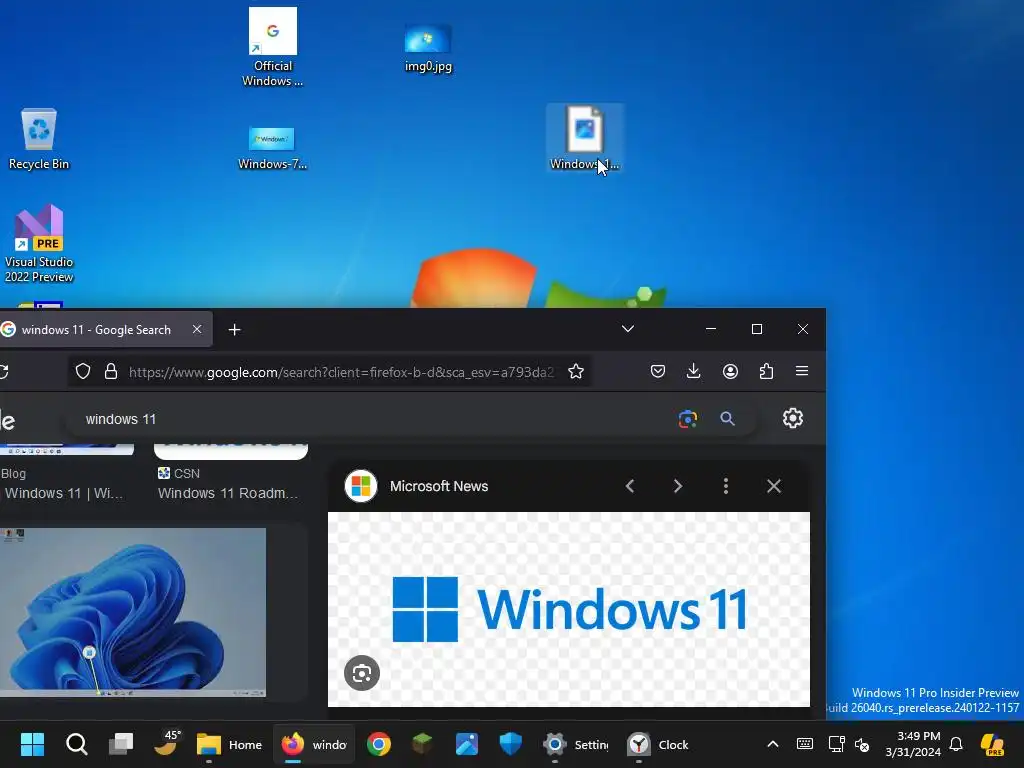The height and width of the screenshot is (768, 1024).
Task: Open the Windows Start menu
Action: (x=32, y=744)
